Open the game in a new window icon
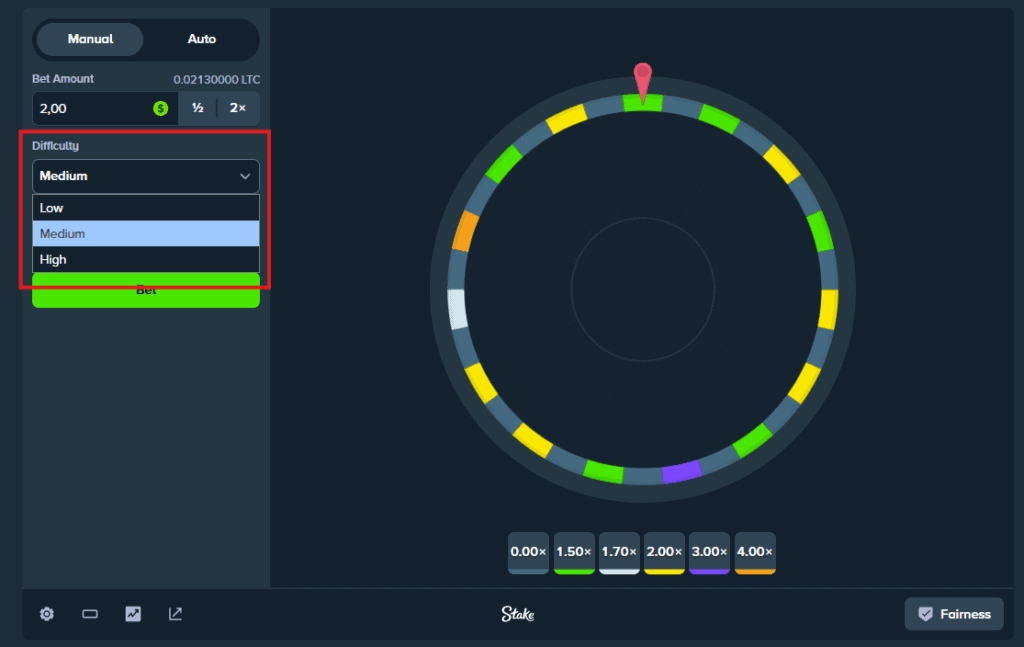The height and width of the screenshot is (647, 1024). click(x=175, y=614)
